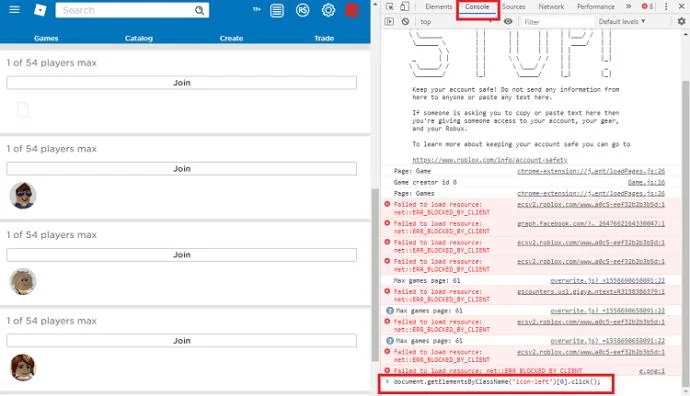Click the sunglasses player avatar thumbnail
The height and width of the screenshot is (396, 690).
coord(23,195)
